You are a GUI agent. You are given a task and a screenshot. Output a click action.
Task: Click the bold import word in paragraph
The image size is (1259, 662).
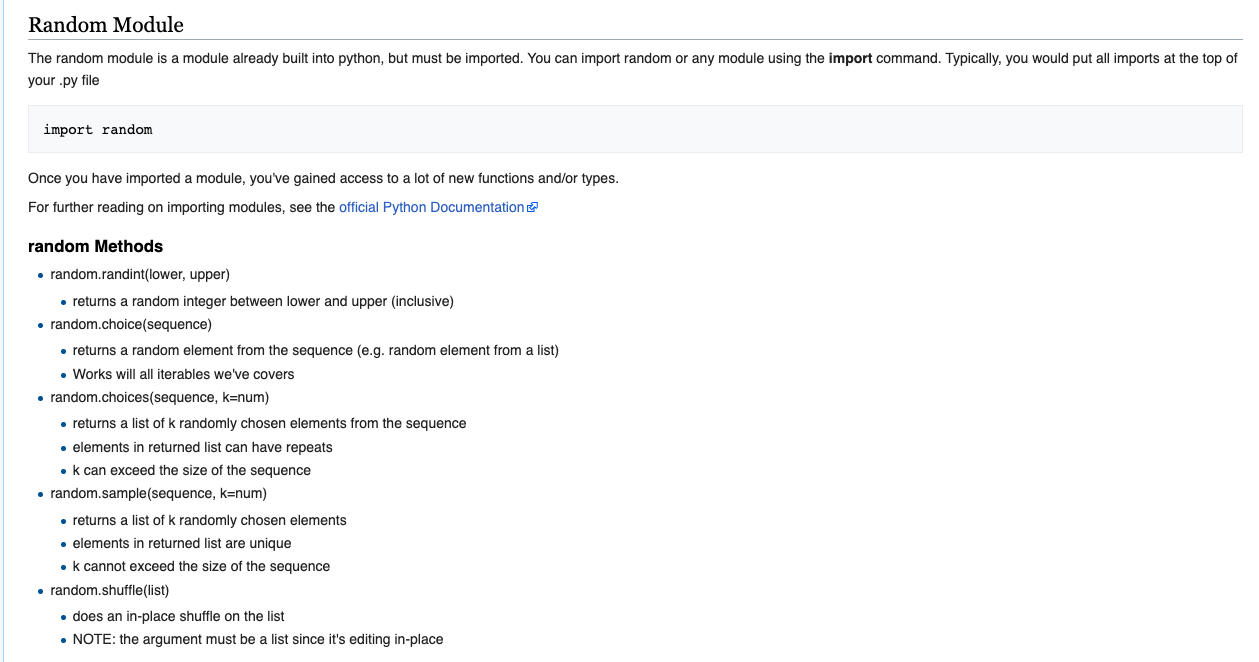tap(850, 58)
